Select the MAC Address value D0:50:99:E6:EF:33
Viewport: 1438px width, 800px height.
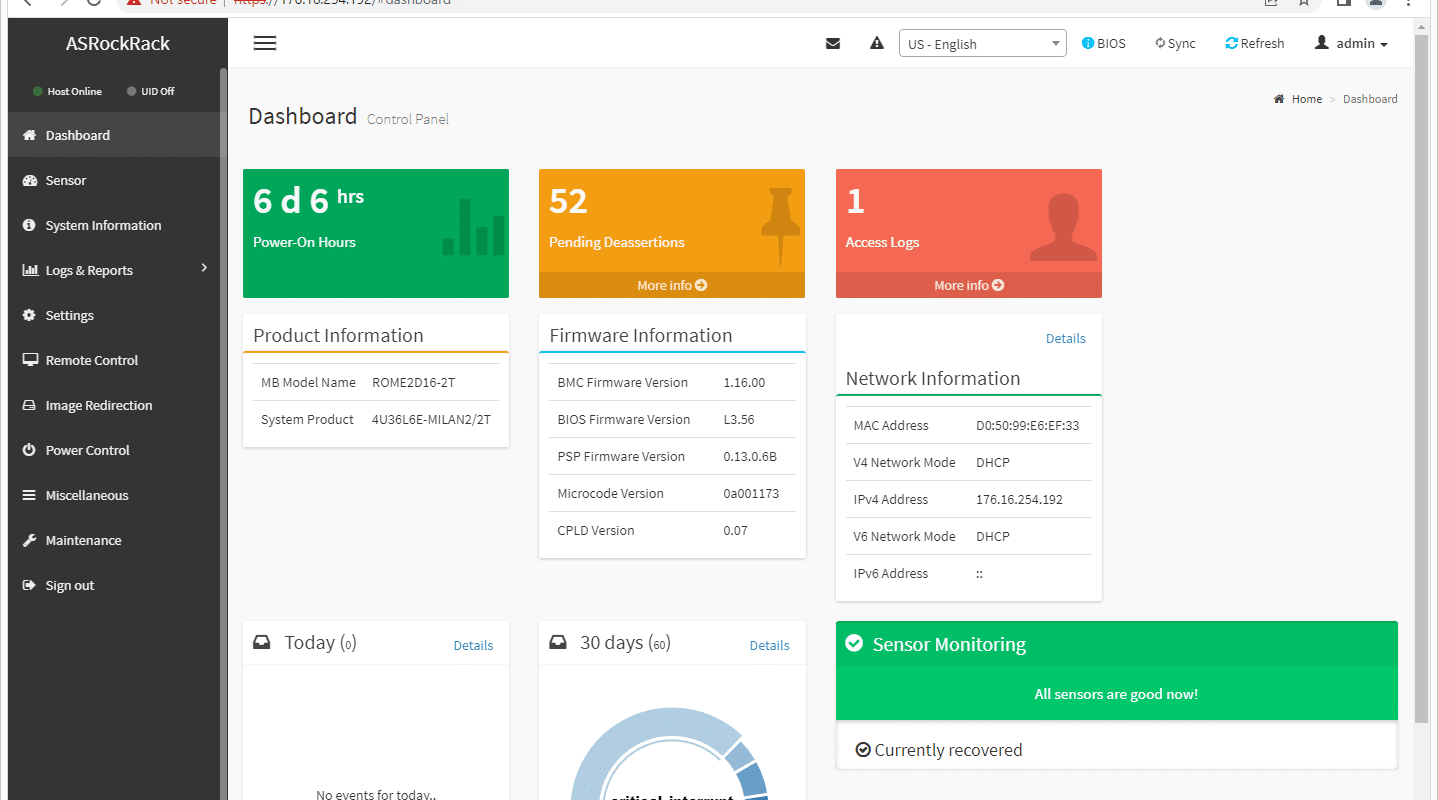point(1027,425)
